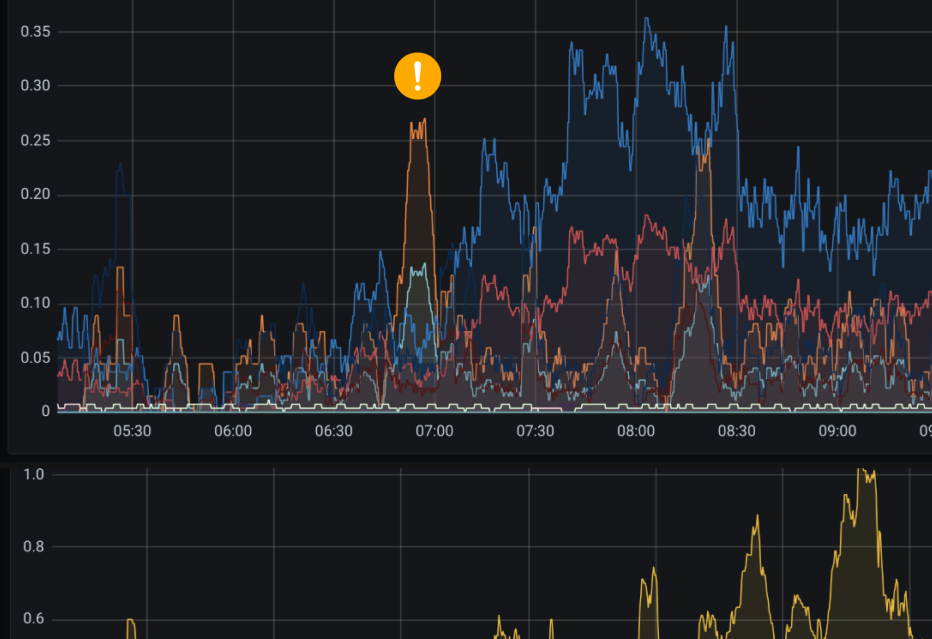
Task: Select the faint blue spike above 05:30
Action: [119, 165]
